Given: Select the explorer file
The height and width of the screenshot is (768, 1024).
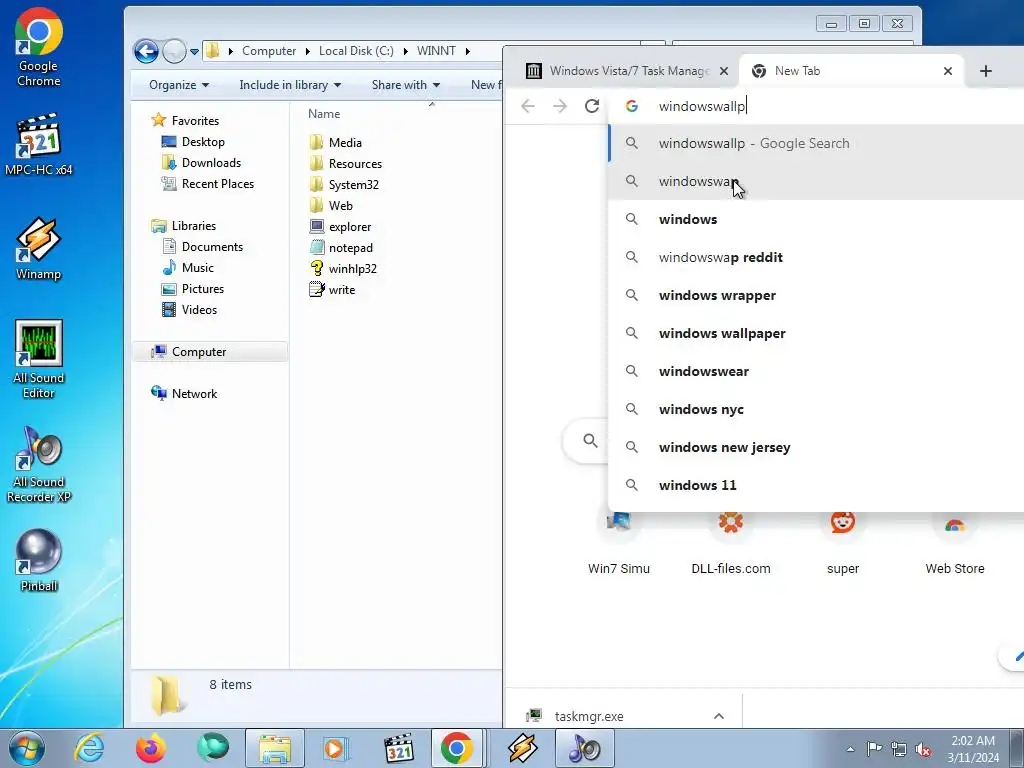Looking at the screenshot, I should tap(340, 227).
